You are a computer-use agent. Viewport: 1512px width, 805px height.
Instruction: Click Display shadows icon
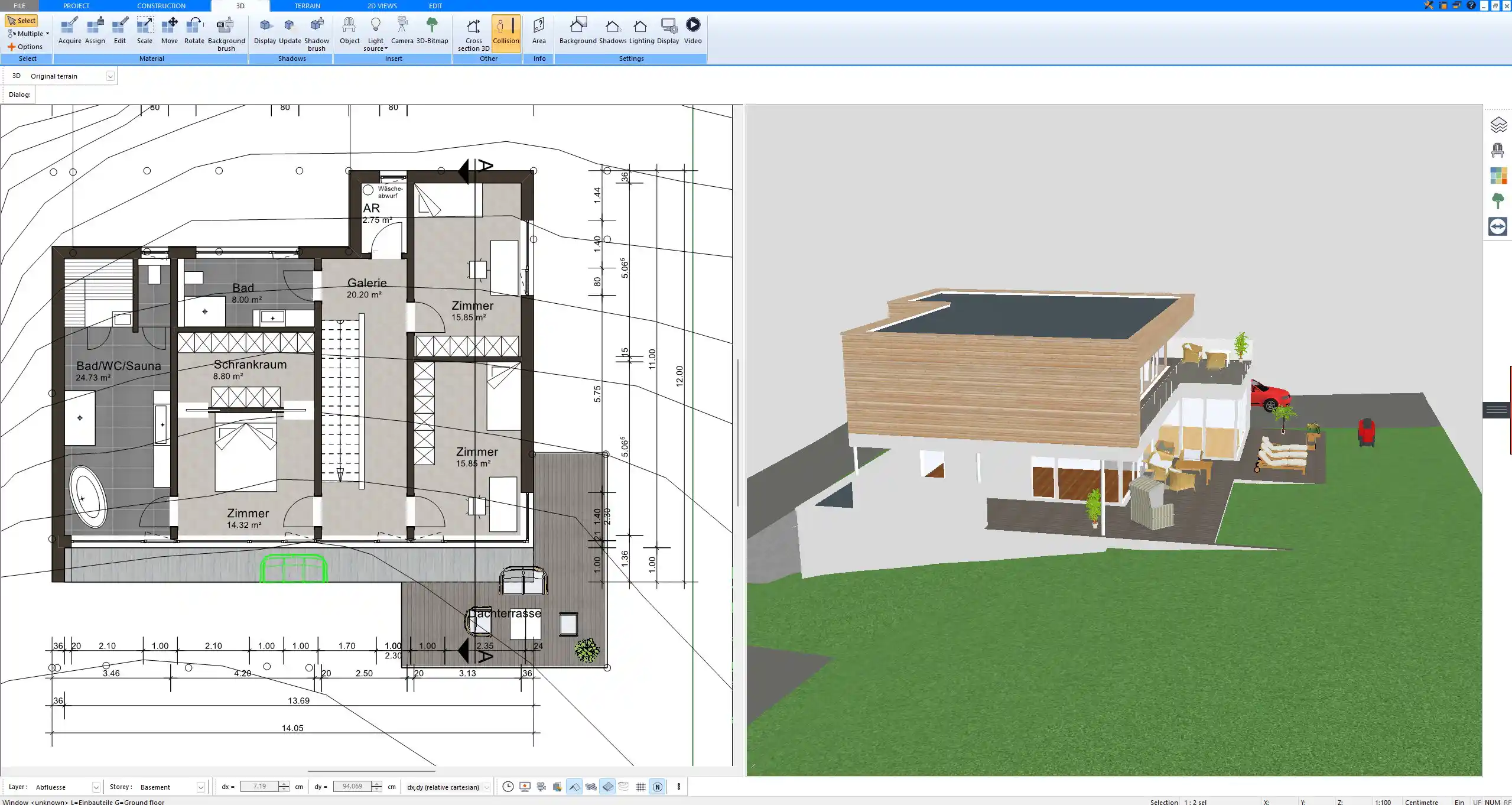pos(265,31)
